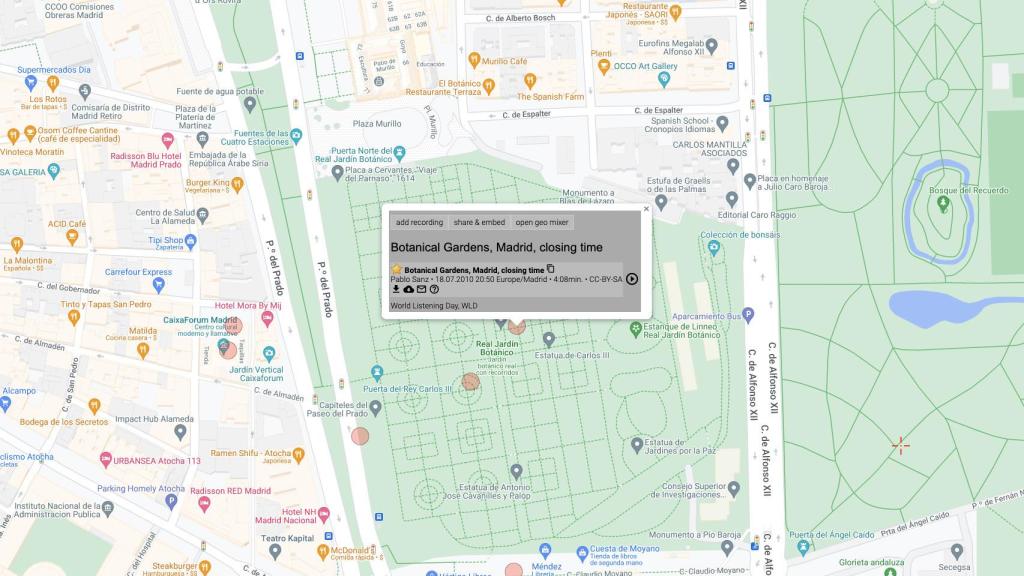Viewport: 1024px width, 576px height.
Task: Click the Supermercados Dia cart pin
Action: pos(31,82)
